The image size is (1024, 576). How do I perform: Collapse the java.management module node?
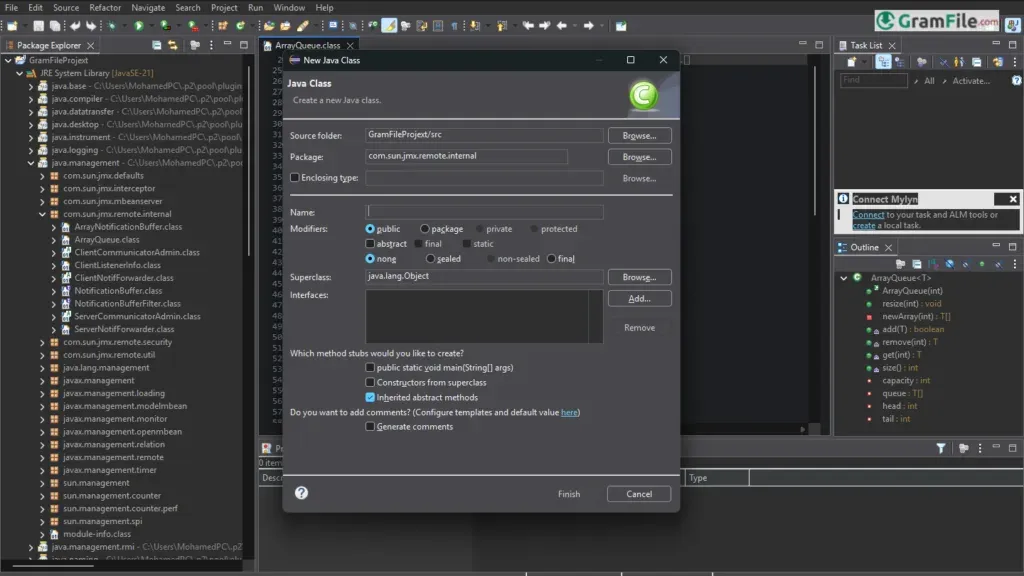pos(31,163)
